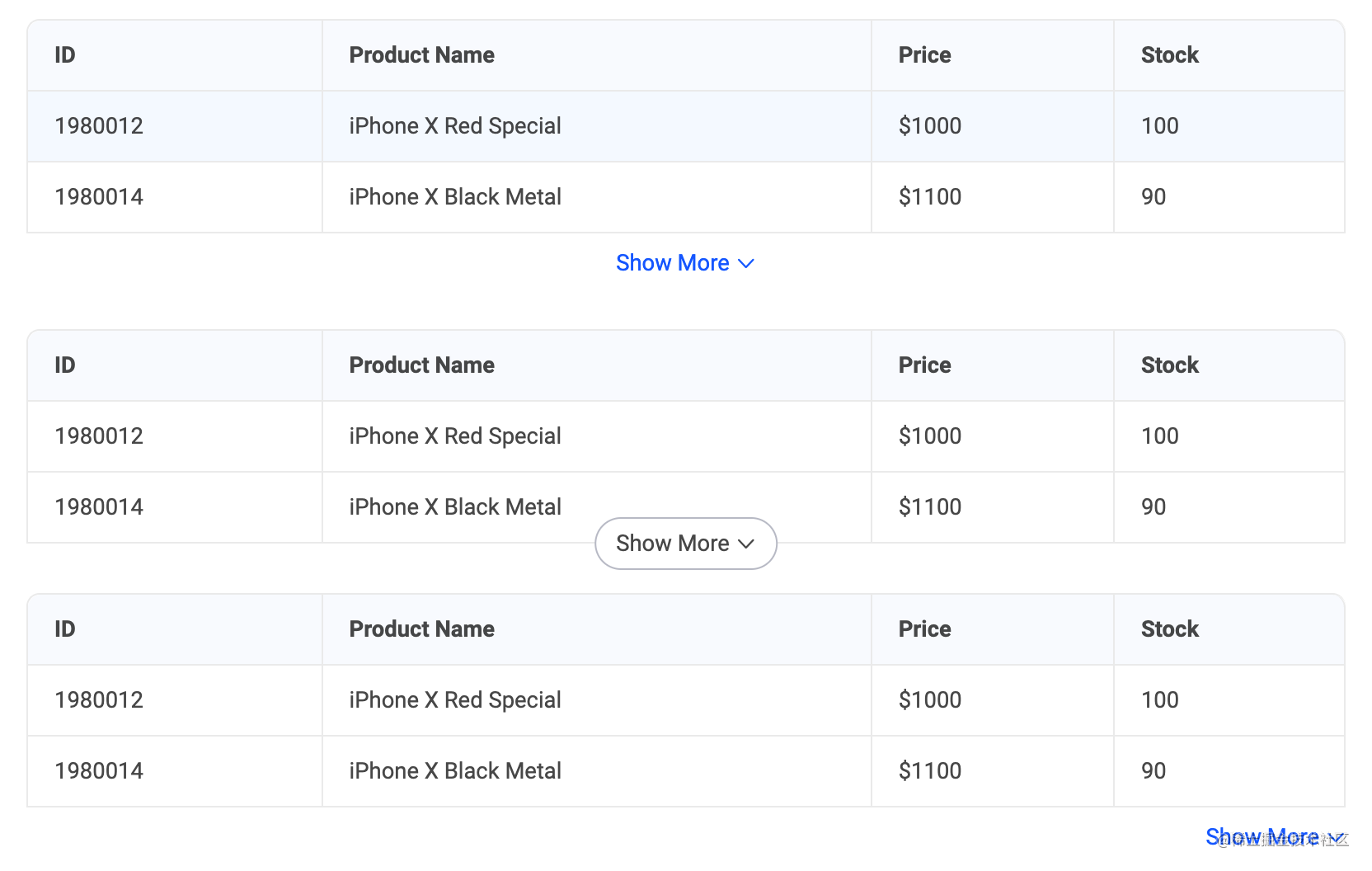1372x871 pixels.
Task: Click the chevron beside the centered blue Show More
Action: [x=746, y=263]
